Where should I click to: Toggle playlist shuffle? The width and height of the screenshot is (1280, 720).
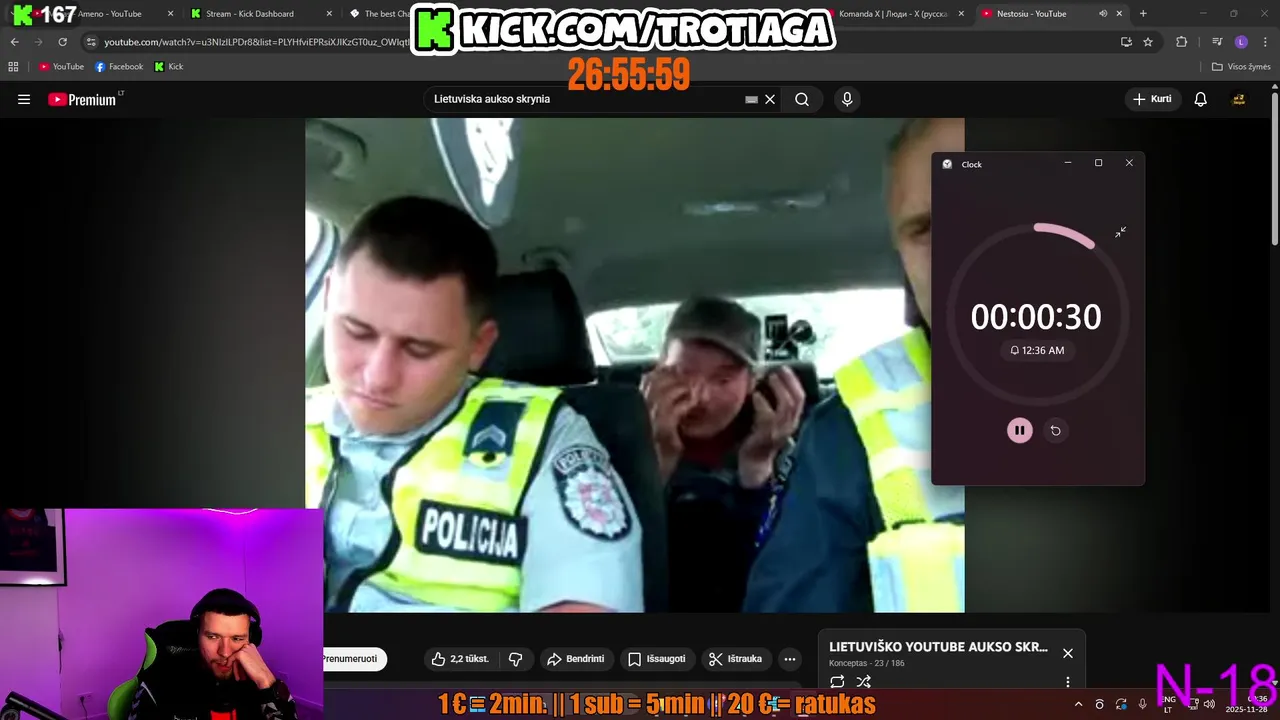click(864, 682)
